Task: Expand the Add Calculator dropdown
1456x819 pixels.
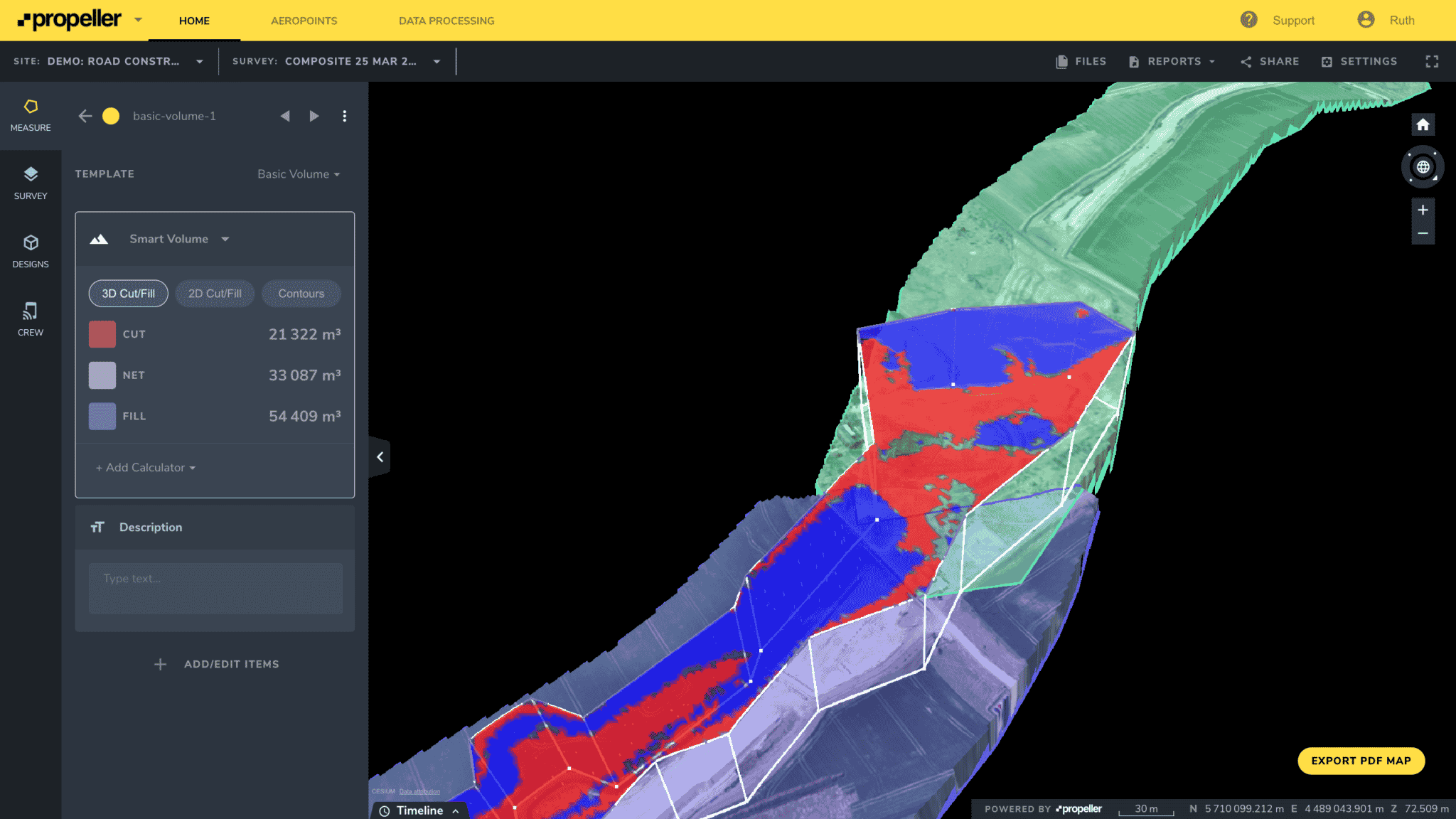Action: coord(146,468)
